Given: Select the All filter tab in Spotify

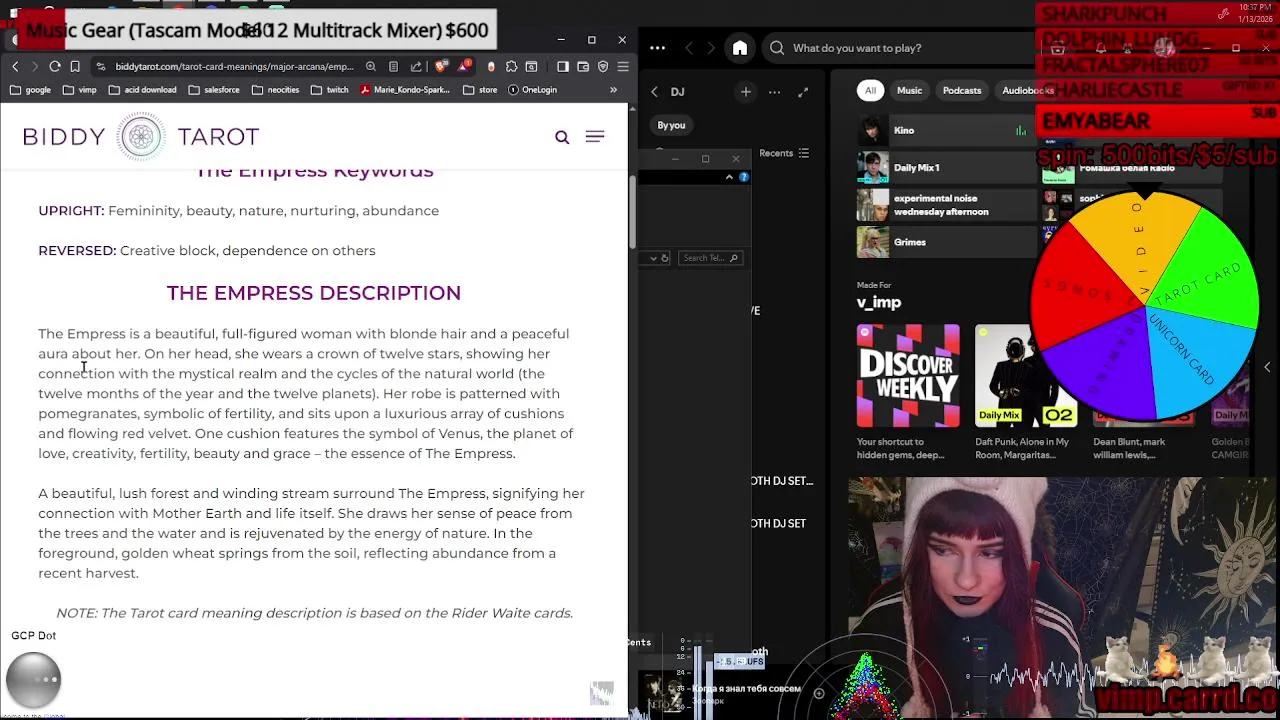Looking at the screenshot, I should point(870,91).
